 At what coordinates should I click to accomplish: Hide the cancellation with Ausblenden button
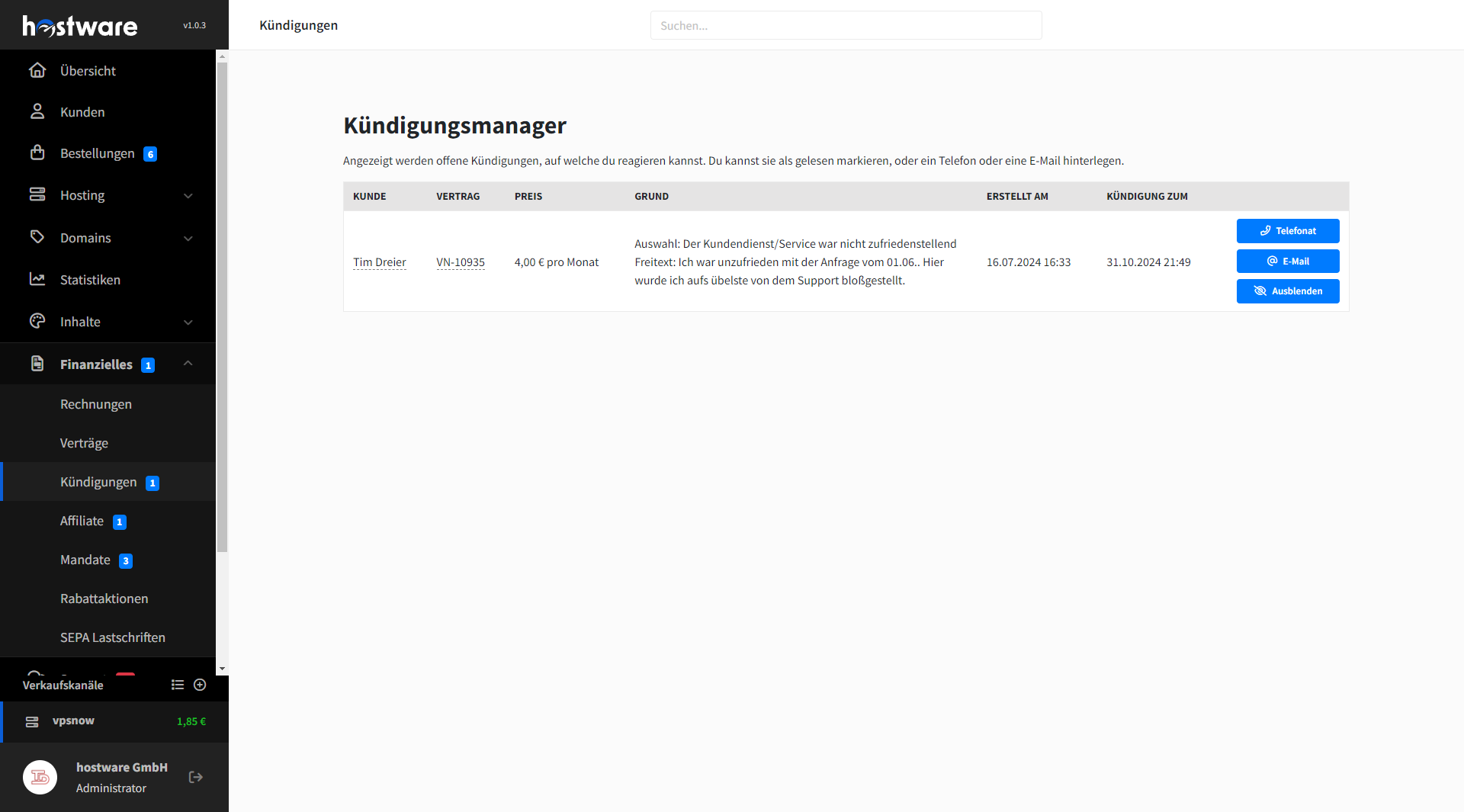(1287, 291)
